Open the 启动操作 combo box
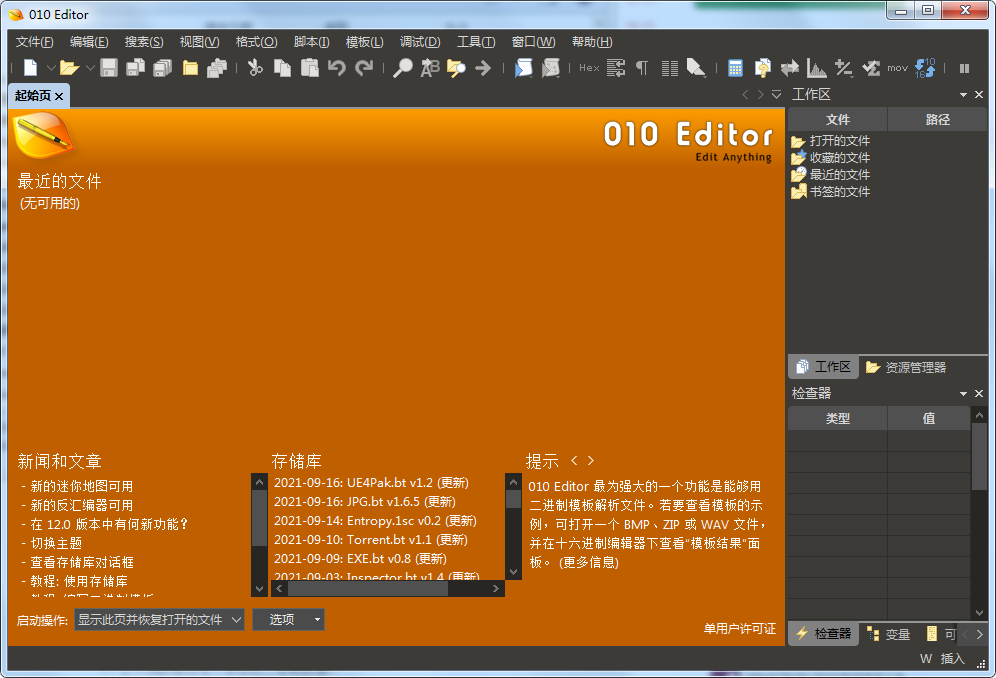 click(x=159, y=620)
